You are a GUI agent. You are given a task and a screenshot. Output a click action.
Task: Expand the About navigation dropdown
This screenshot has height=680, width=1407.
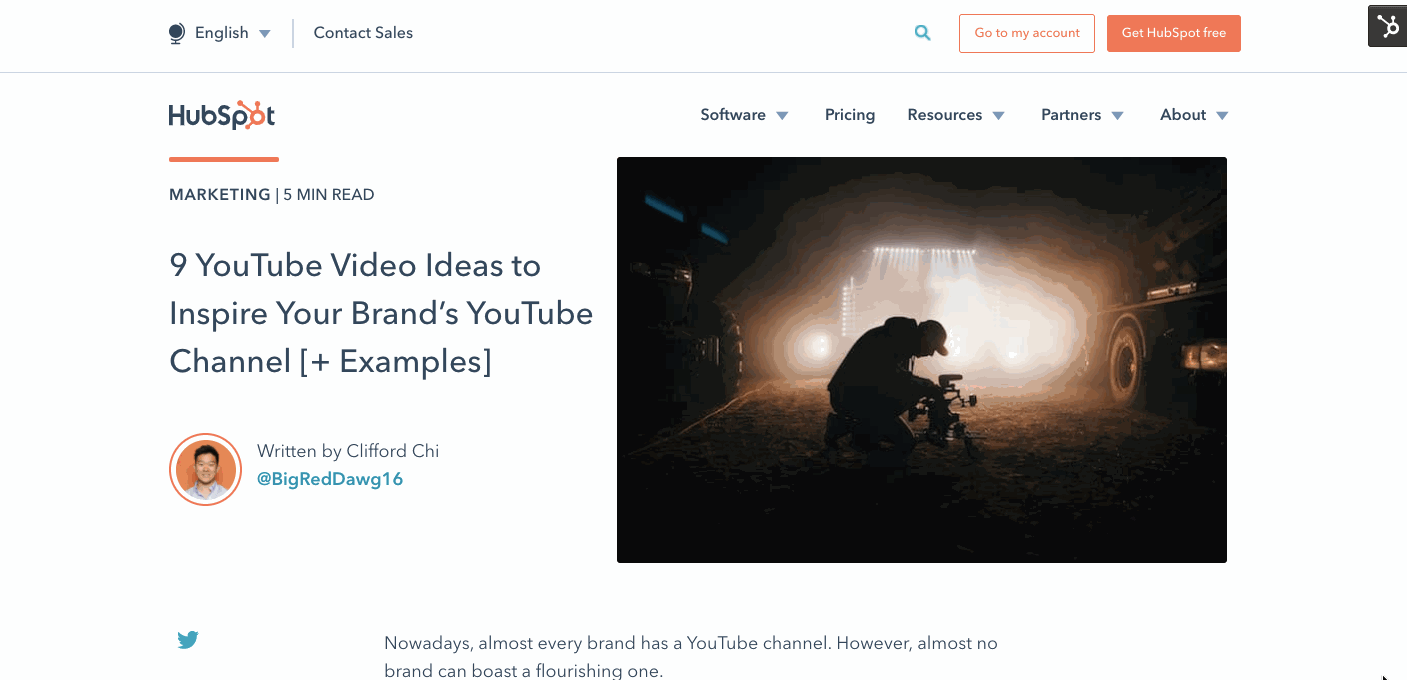tap(1192, 114)
